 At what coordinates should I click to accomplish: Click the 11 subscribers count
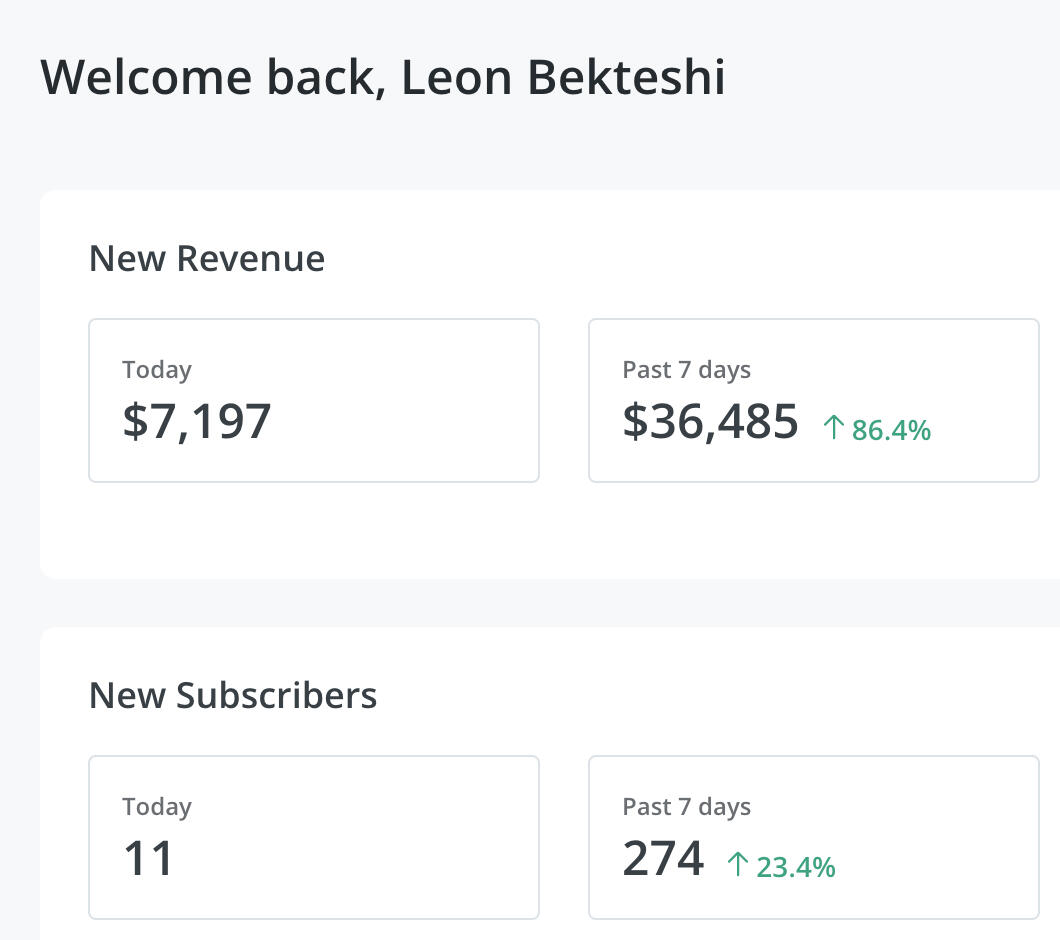coord(148,858)
